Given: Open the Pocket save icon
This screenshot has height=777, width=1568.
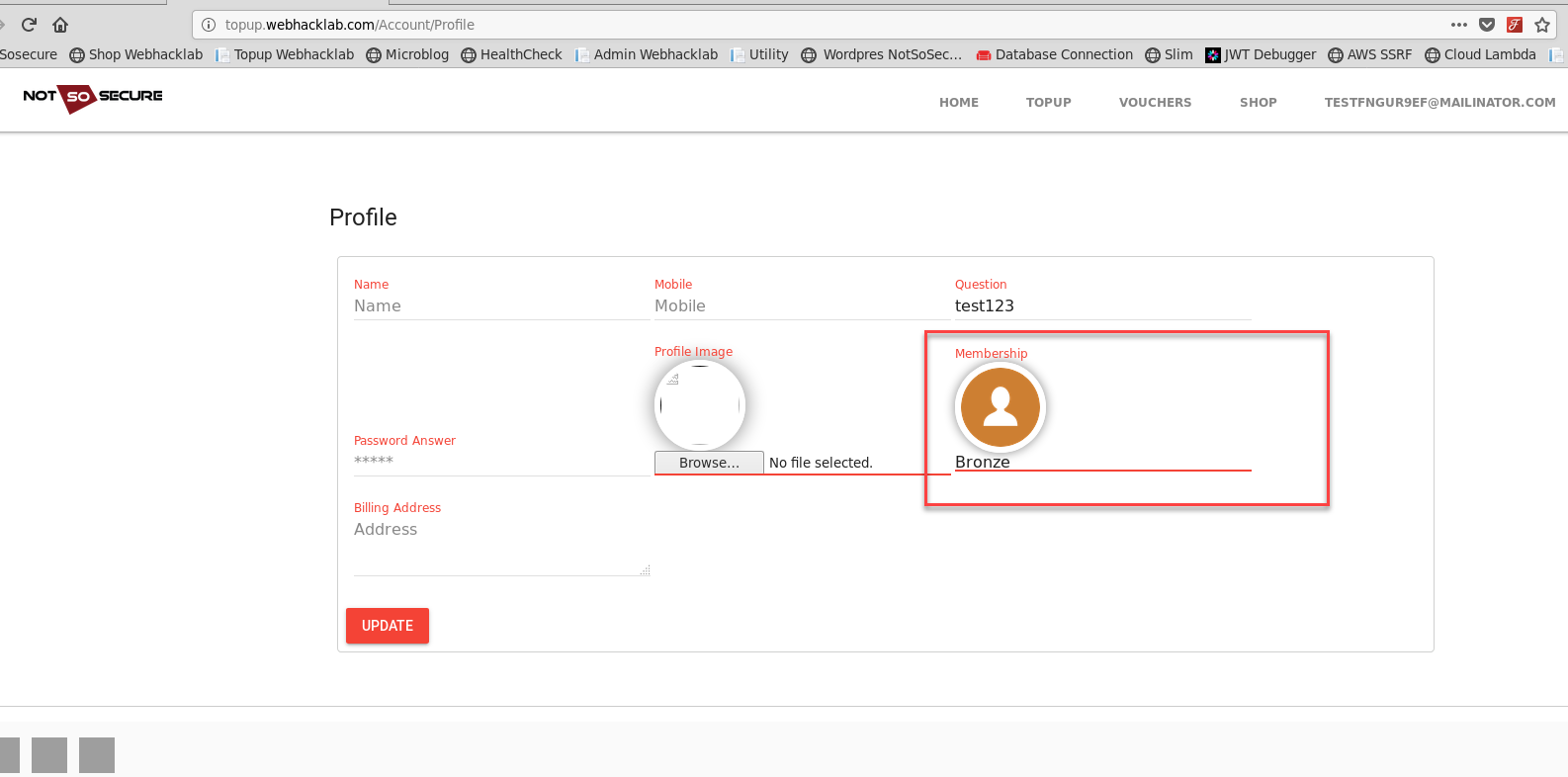Looking at the screenshot, I should 1486,25.
